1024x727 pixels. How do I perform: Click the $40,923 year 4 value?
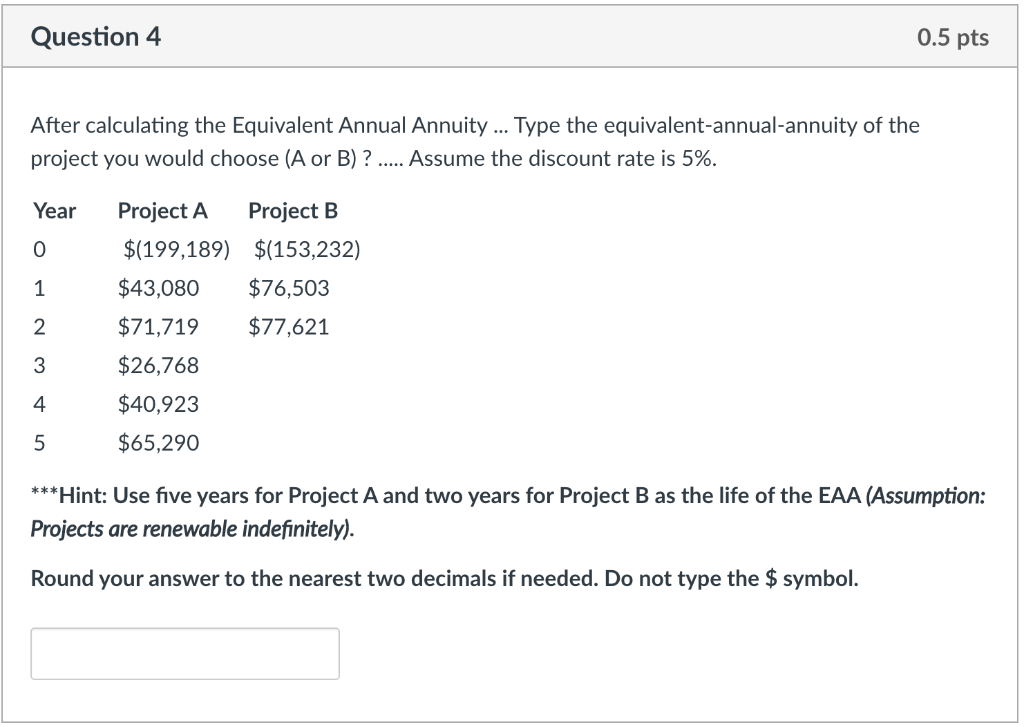[x=160, y=404]
